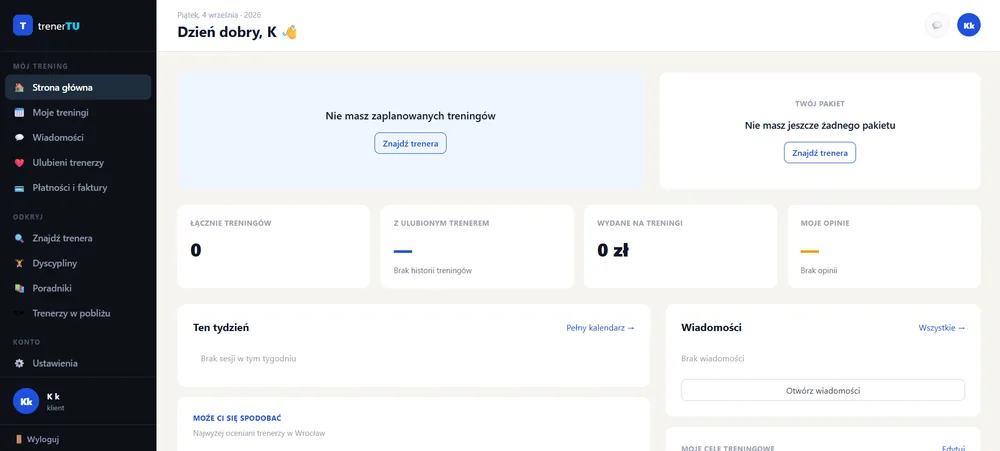Image resolution: width=1000 pixels, height=451 pixels.
Task: Click the icon beside Dyscypliny
Action: [x=20, y=263]
